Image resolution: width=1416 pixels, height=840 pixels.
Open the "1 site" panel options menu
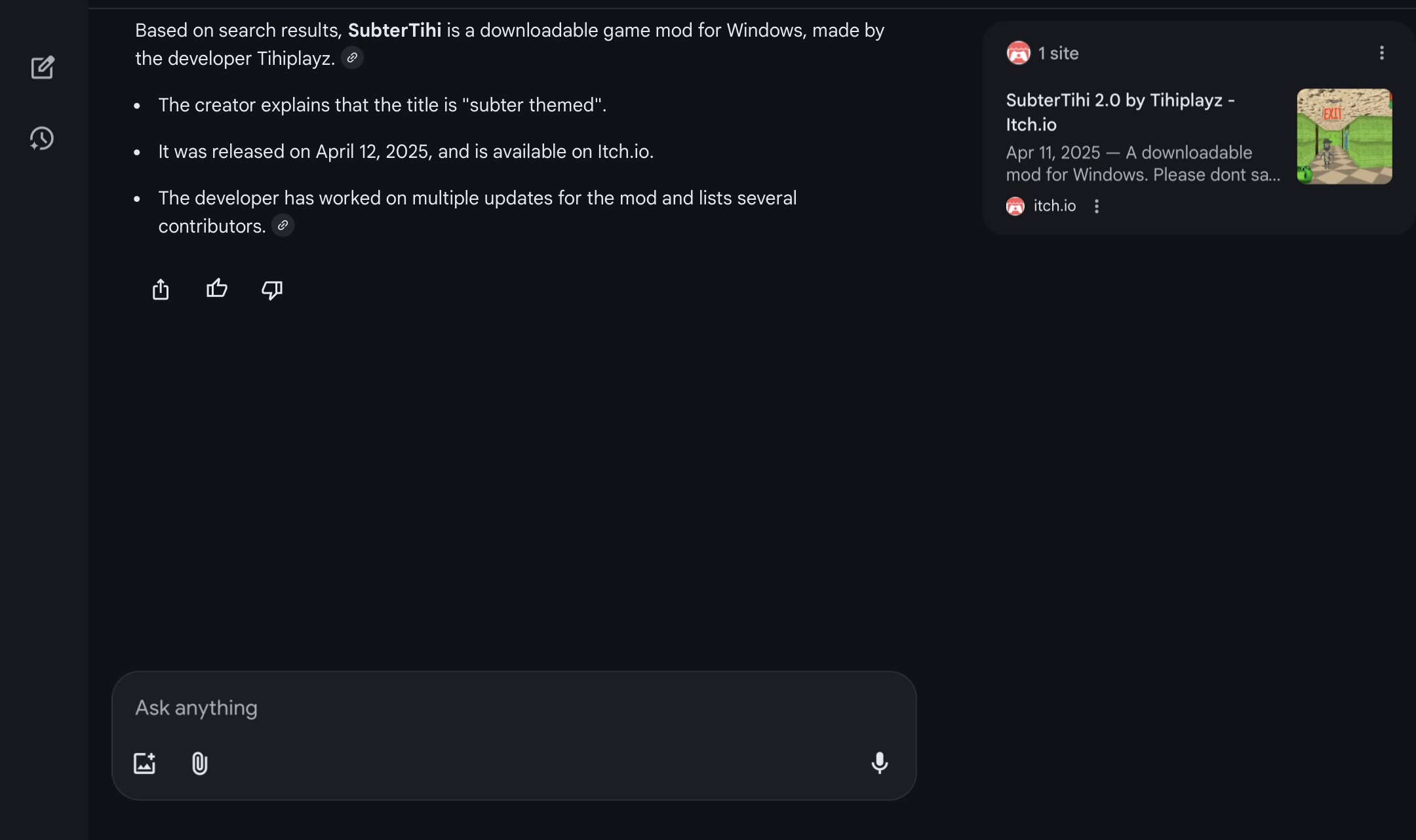[1381, 53]
